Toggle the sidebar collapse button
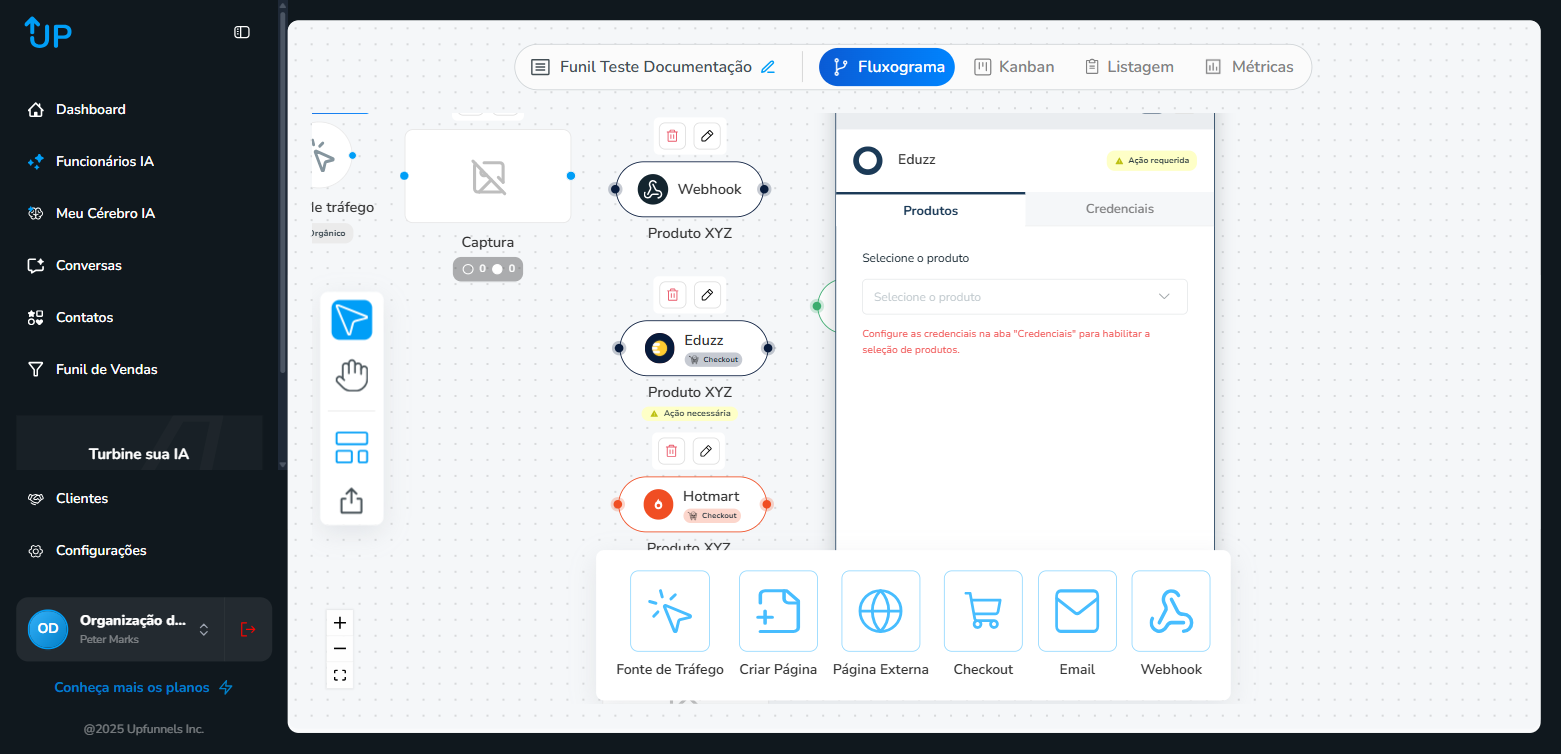 (242, 32)
